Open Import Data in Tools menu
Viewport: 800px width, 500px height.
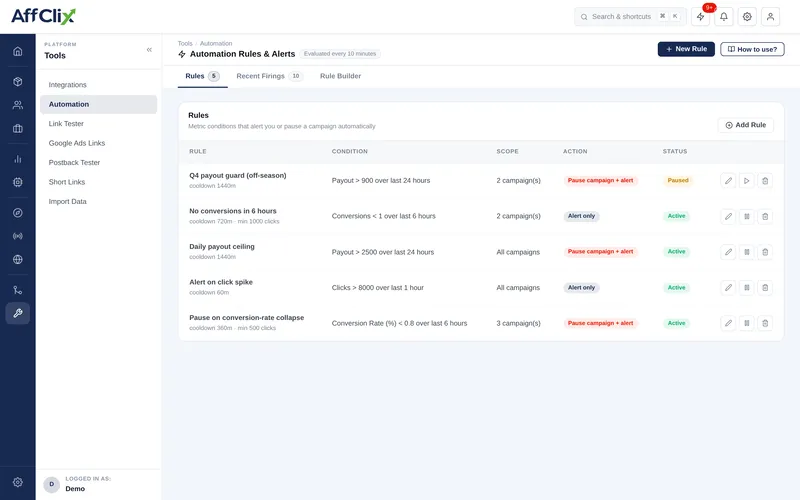98,202
